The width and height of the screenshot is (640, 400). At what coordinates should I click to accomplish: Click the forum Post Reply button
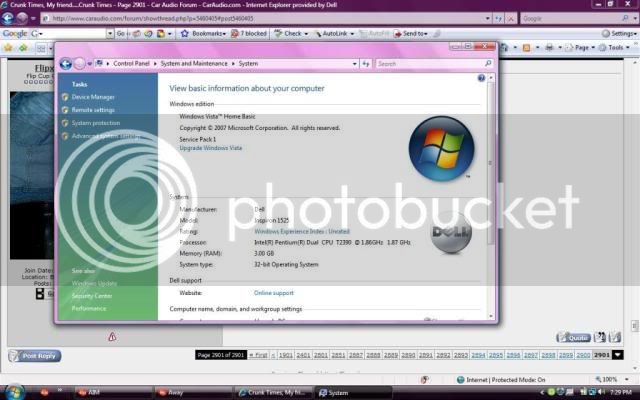35,356
